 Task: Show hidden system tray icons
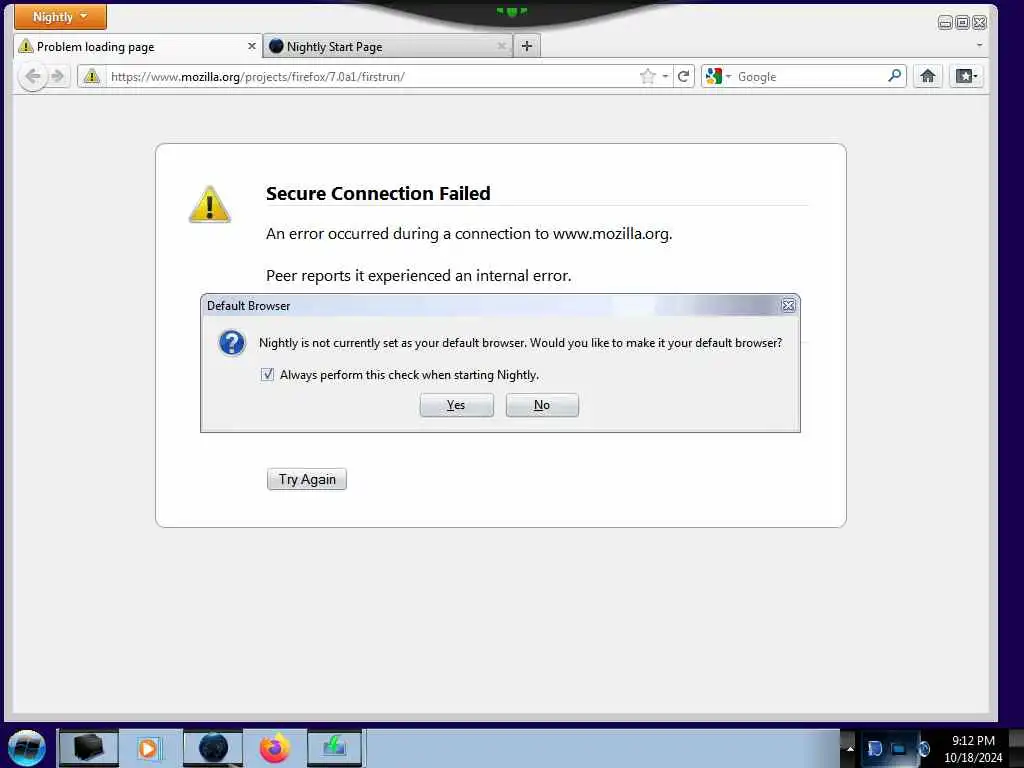850,749
